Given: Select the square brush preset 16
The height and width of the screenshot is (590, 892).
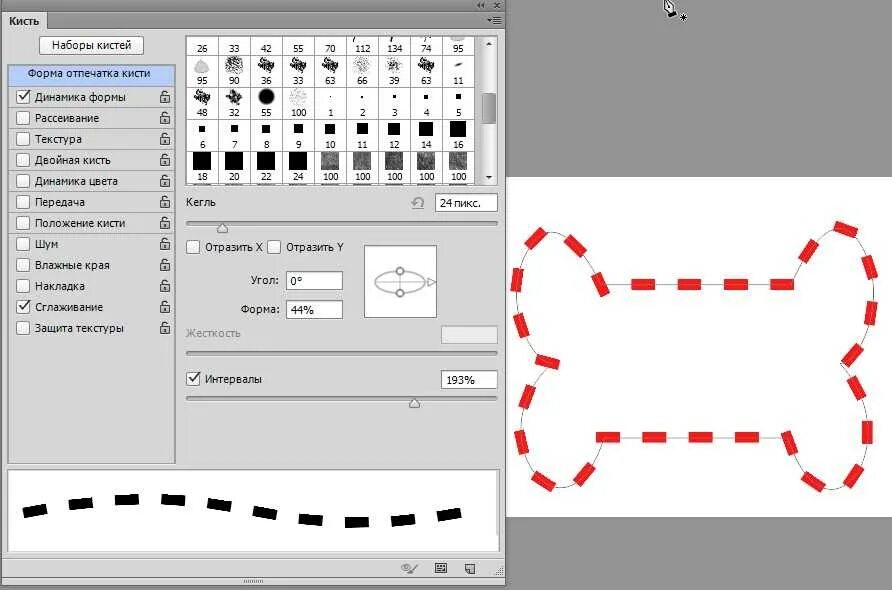Looking at the screenshot, I should [458, 135].
